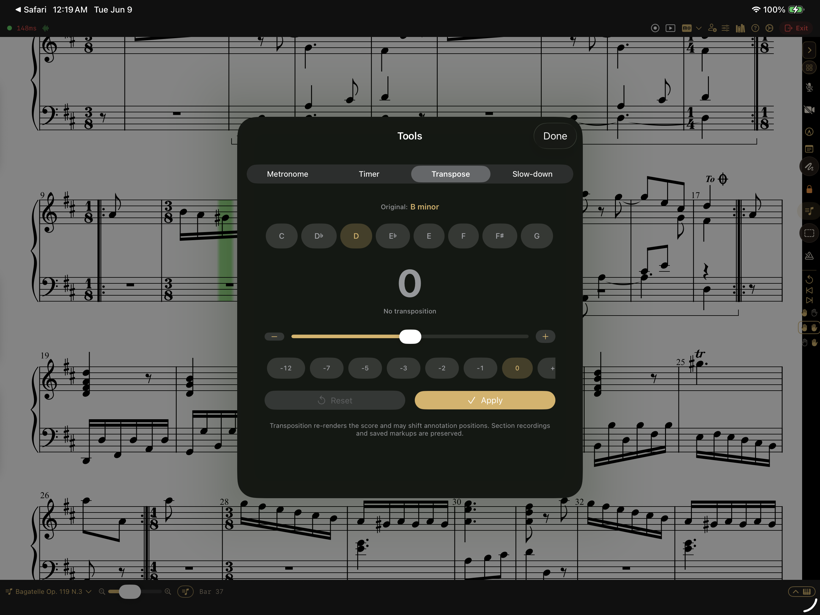Viewport: 820px width, 615px height.
Task: Open the video playback icon in the top toolbar
Action: tap(670, 28)
